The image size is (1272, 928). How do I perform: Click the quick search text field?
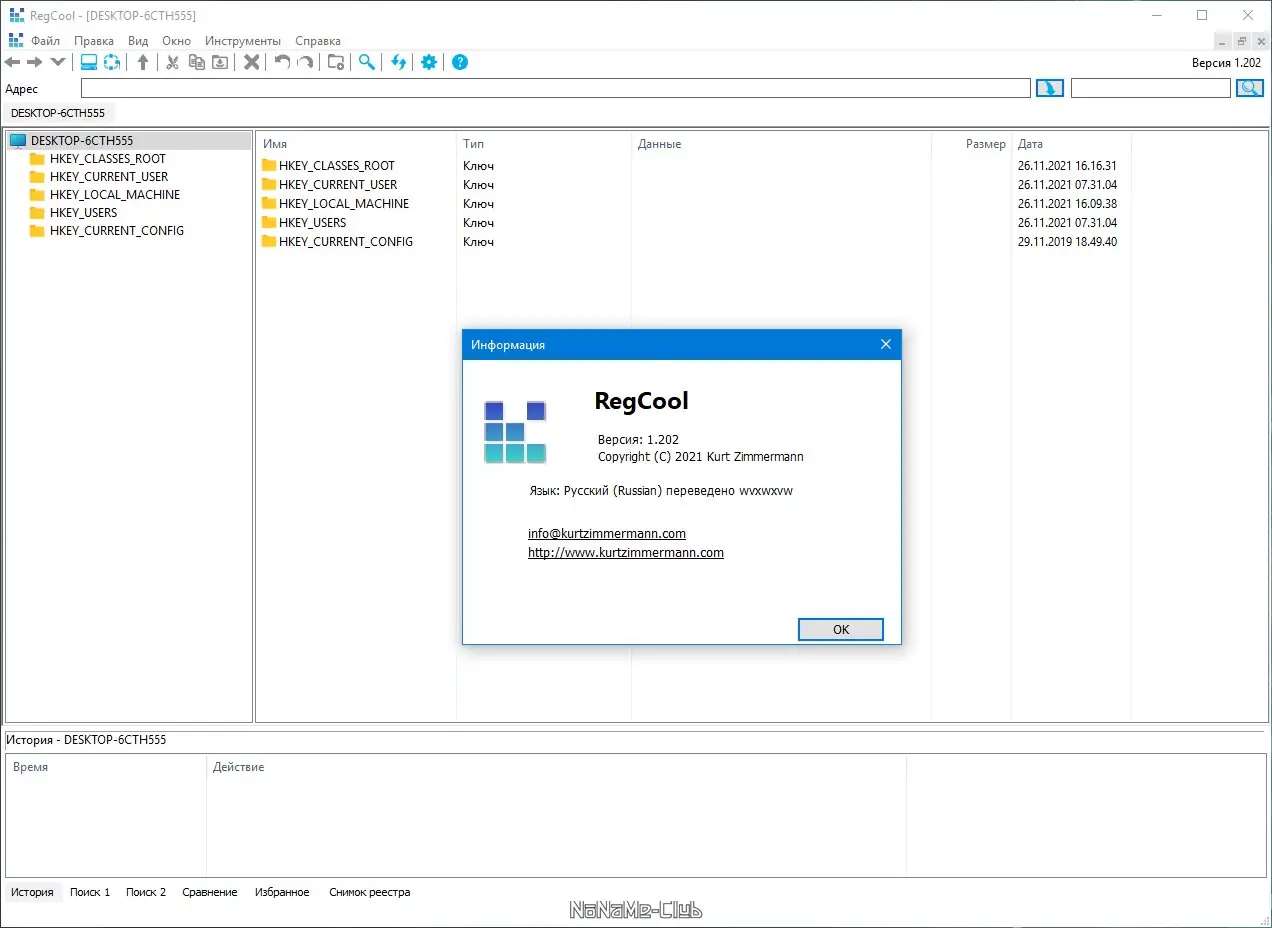(x=1151, y=88)
